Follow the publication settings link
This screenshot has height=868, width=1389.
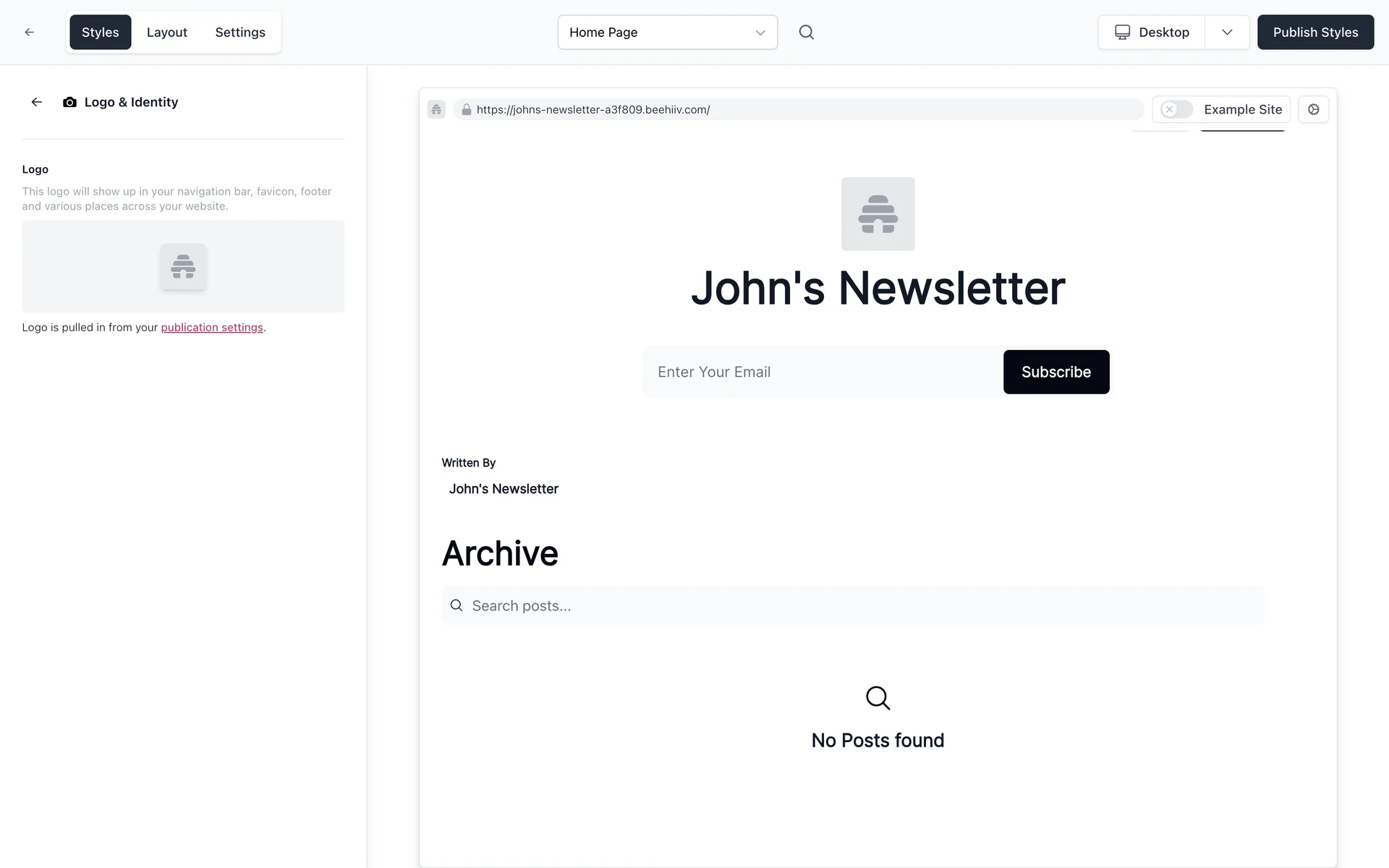click(x=212, y=327)
